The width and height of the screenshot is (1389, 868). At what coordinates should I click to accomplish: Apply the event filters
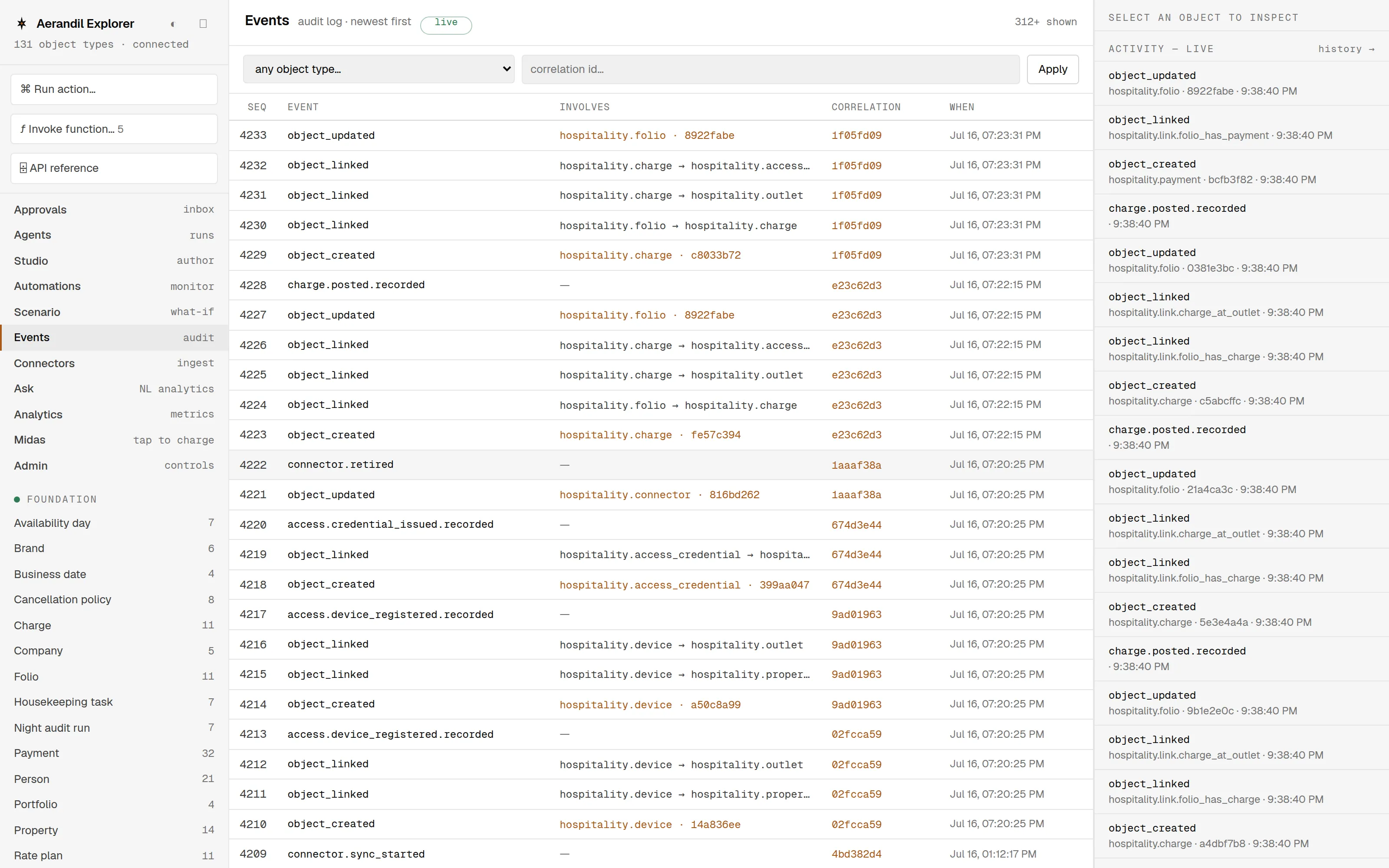point(1053,69)
